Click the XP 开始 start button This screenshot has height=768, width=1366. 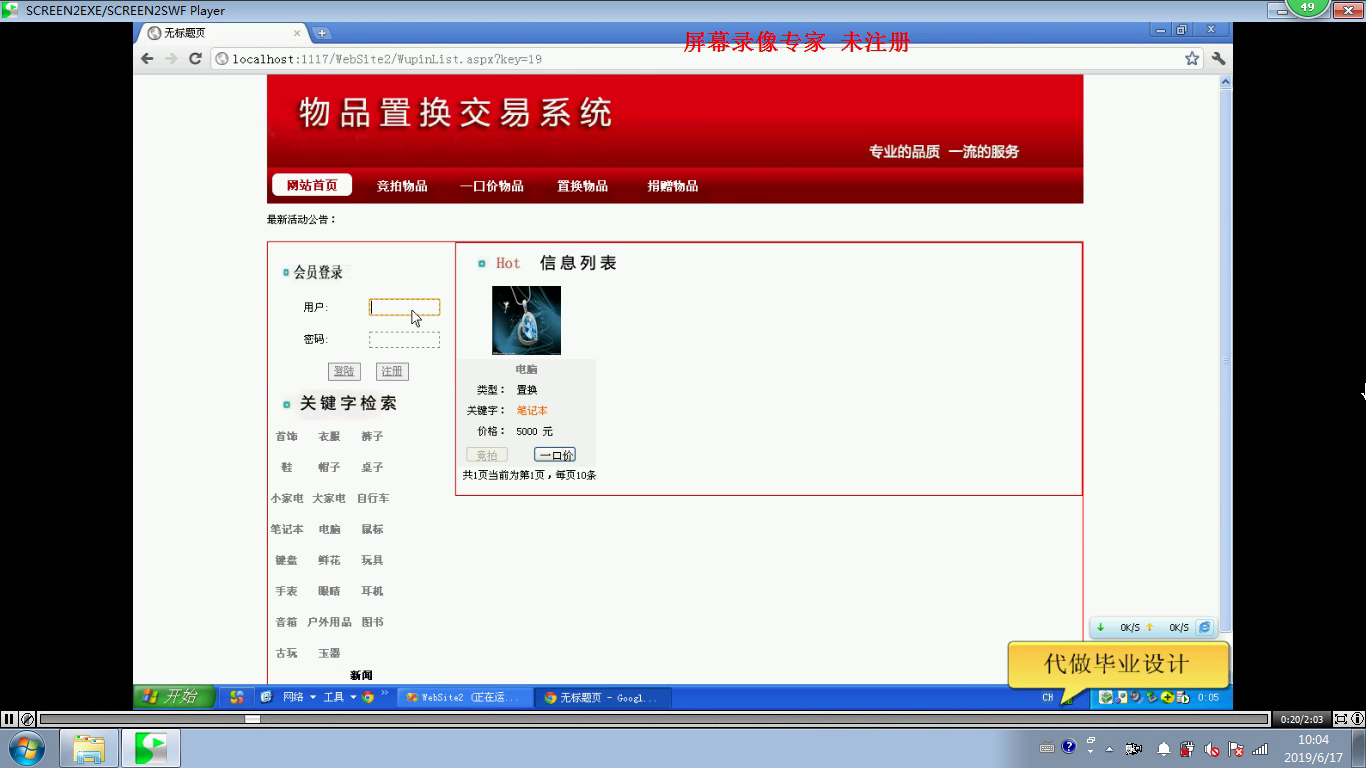[173, 697]
